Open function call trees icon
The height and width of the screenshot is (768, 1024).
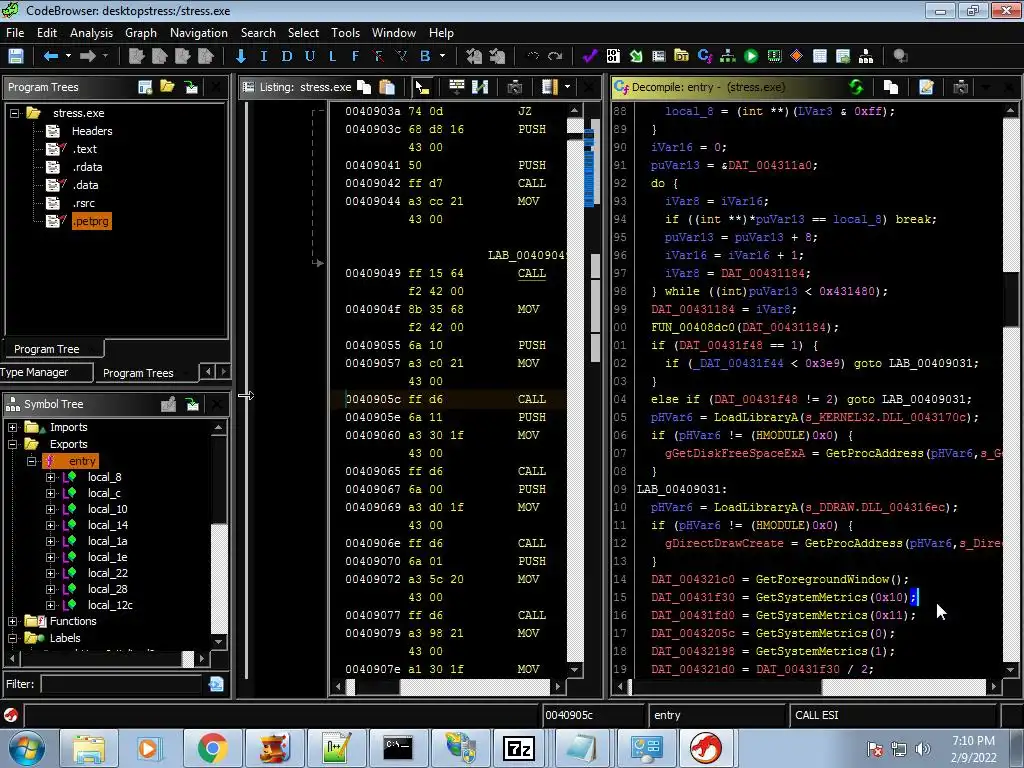pyautogui.click(x=866, y=56)
